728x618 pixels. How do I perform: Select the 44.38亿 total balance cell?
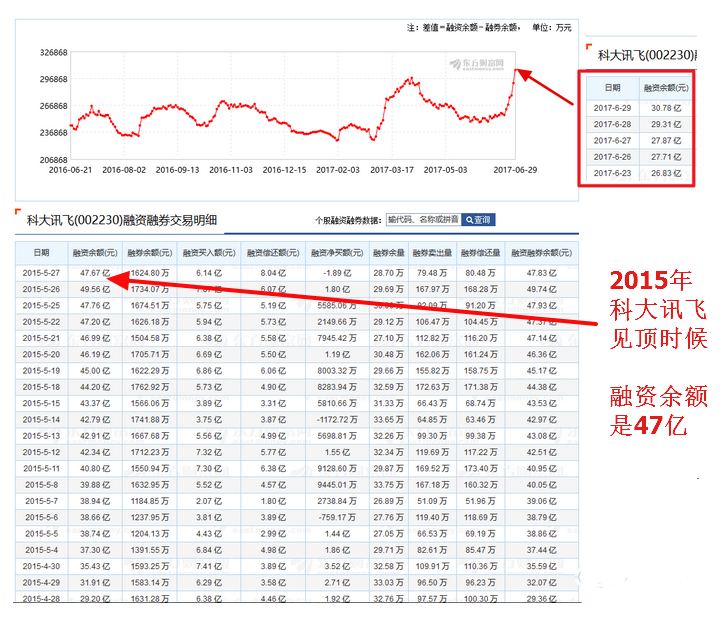tap(541, 387)
